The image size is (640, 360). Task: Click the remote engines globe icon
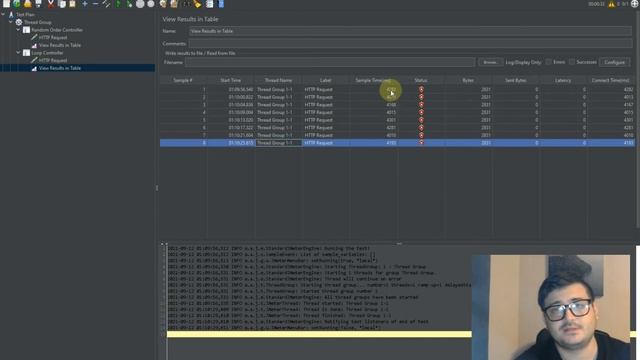click(x=635, y=4)
